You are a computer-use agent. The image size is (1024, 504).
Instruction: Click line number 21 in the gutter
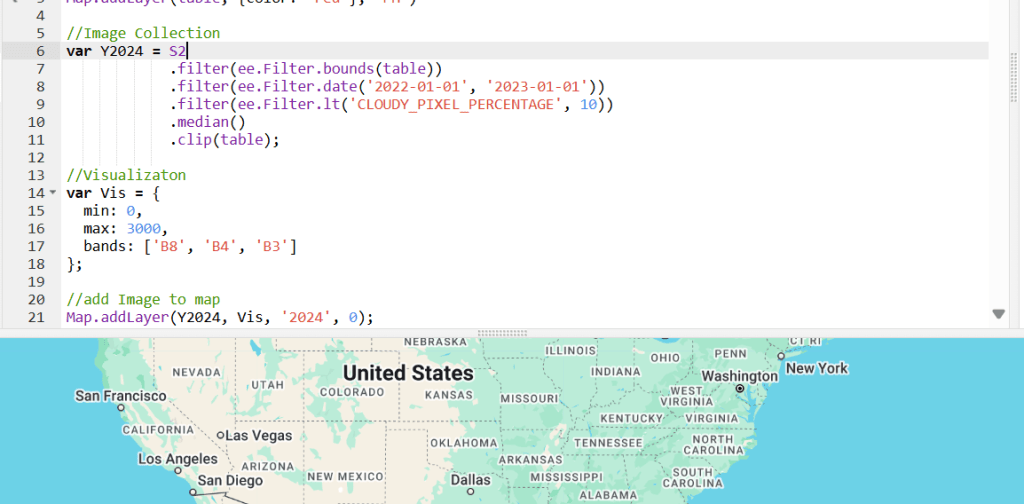tap(37, 318)
